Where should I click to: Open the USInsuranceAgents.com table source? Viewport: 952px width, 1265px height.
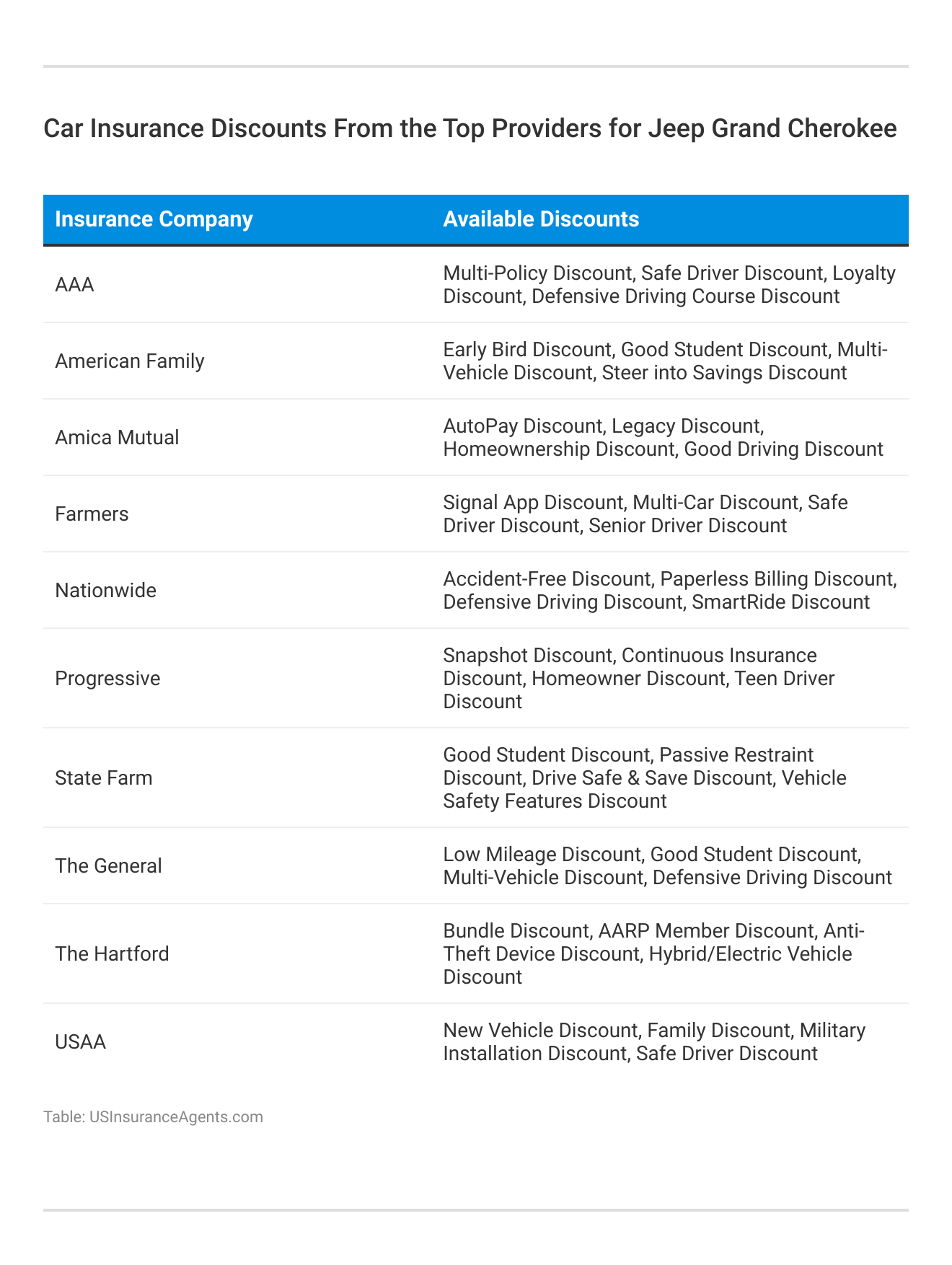click(176, 1117)
